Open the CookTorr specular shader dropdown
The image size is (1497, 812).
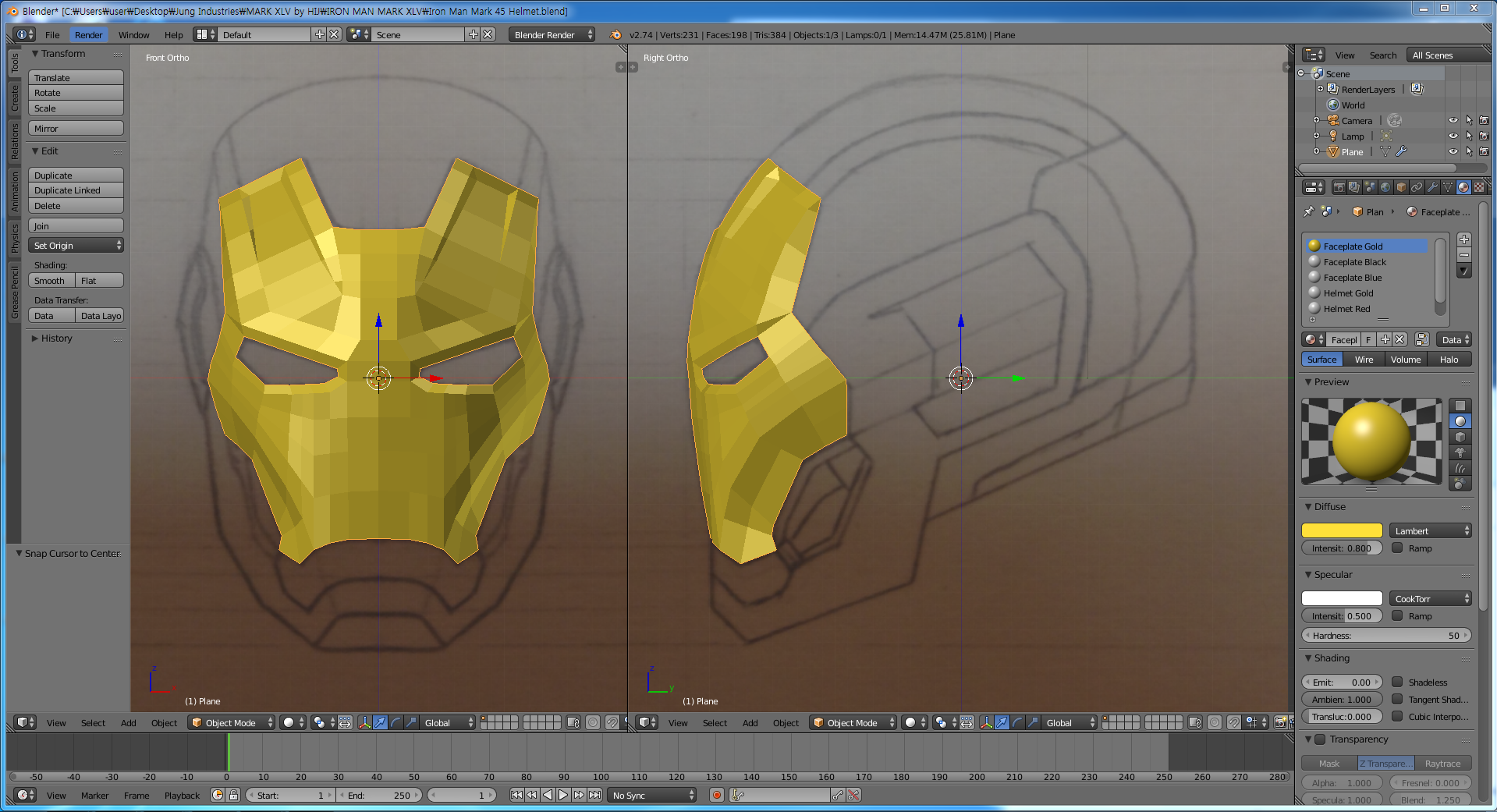pos(1431,598)
